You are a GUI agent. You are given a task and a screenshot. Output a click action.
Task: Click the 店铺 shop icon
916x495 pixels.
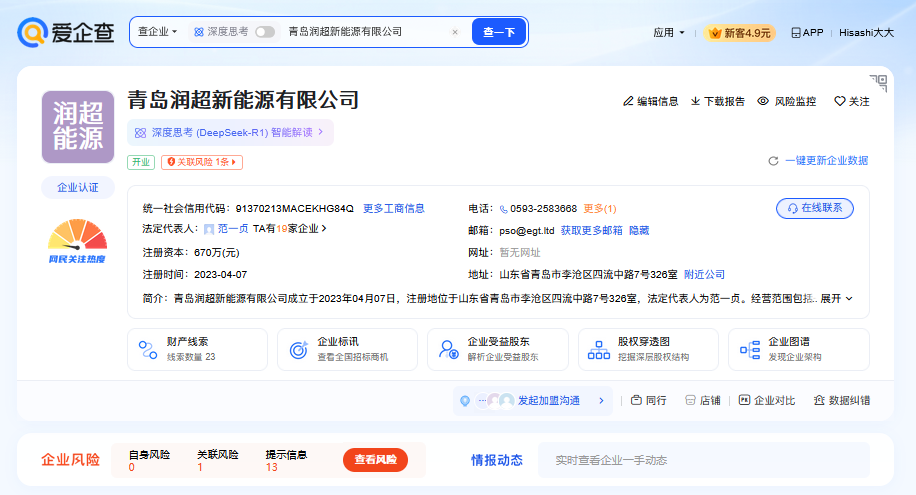pos(690,400)
